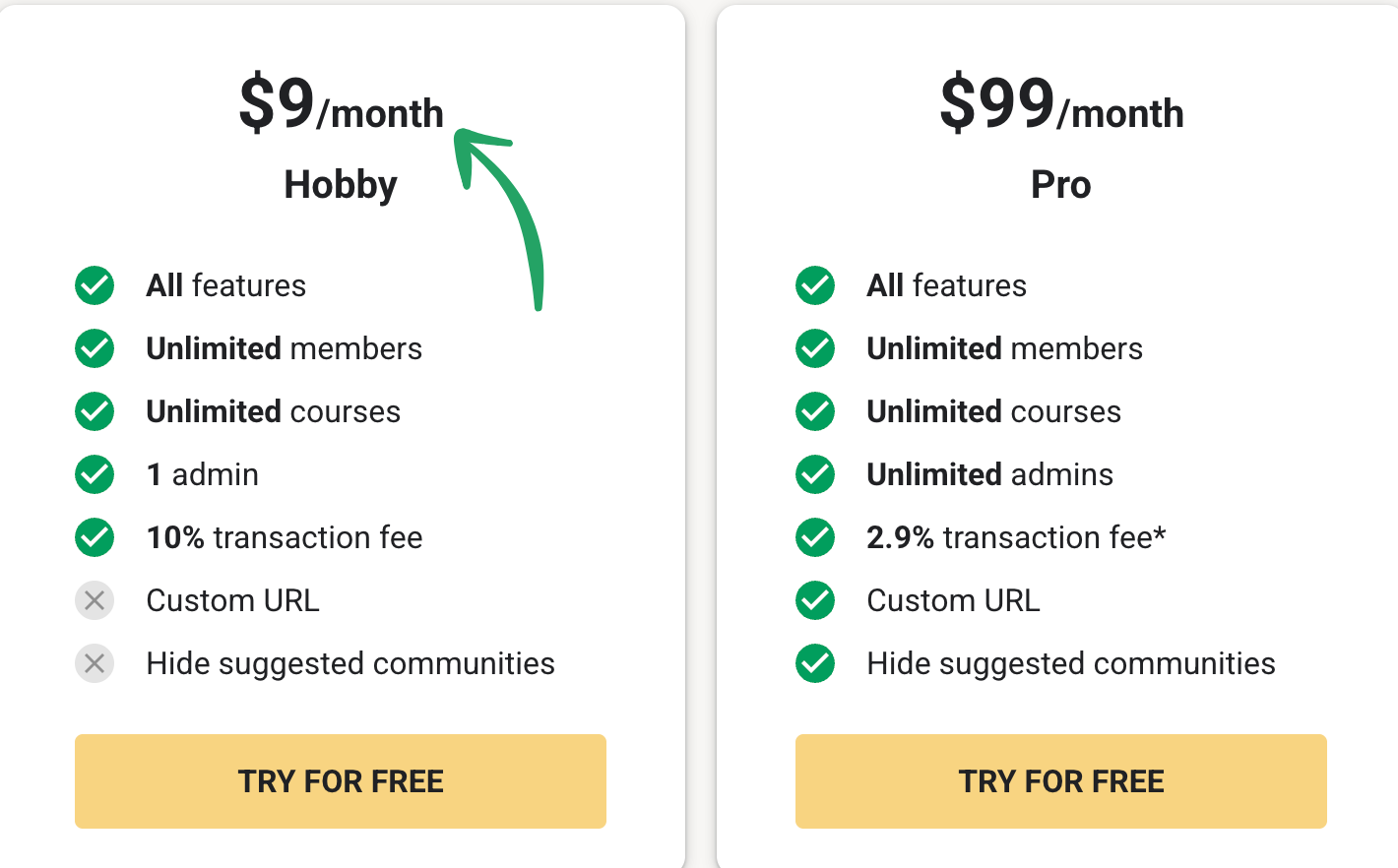Click Hobby plan TRY FOR FREE button
Viewport: 1398px width, 868px height.
[340, 780]
